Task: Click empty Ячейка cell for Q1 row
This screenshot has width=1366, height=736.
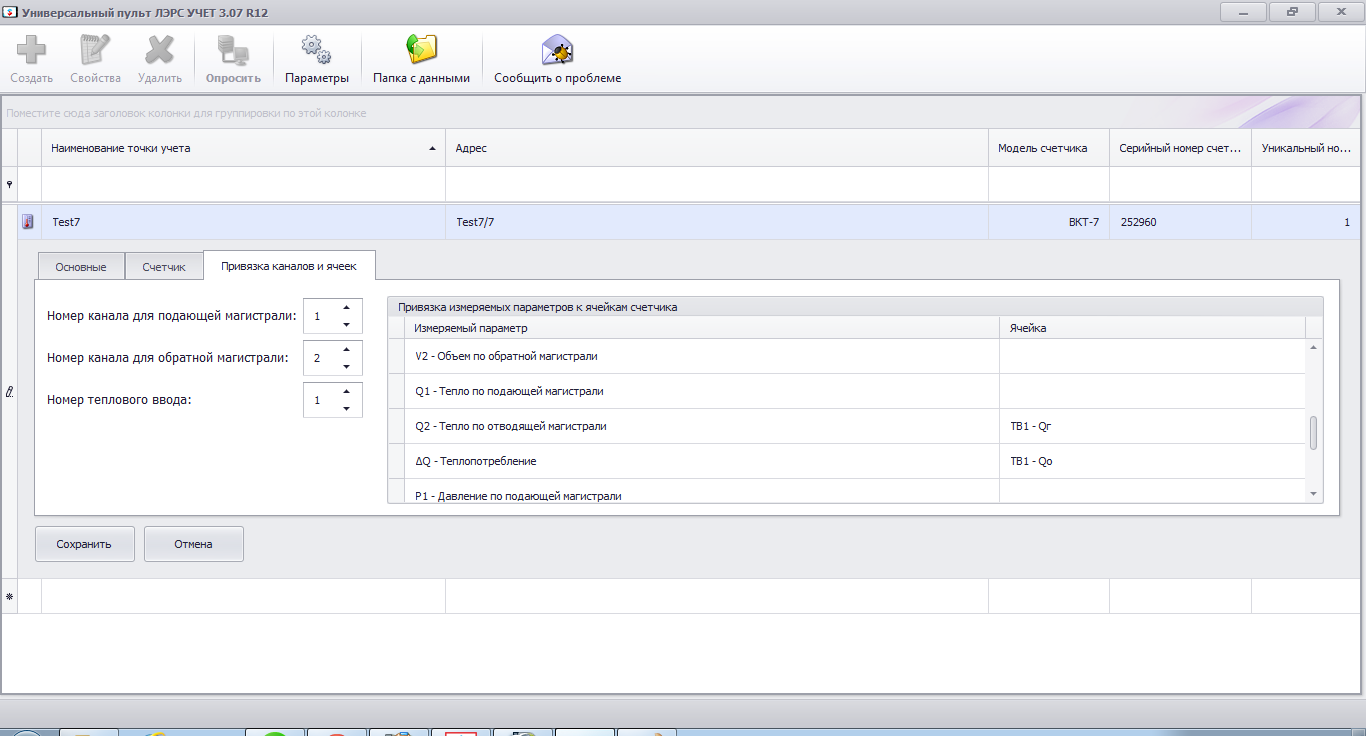Action: pos(1152,391)
